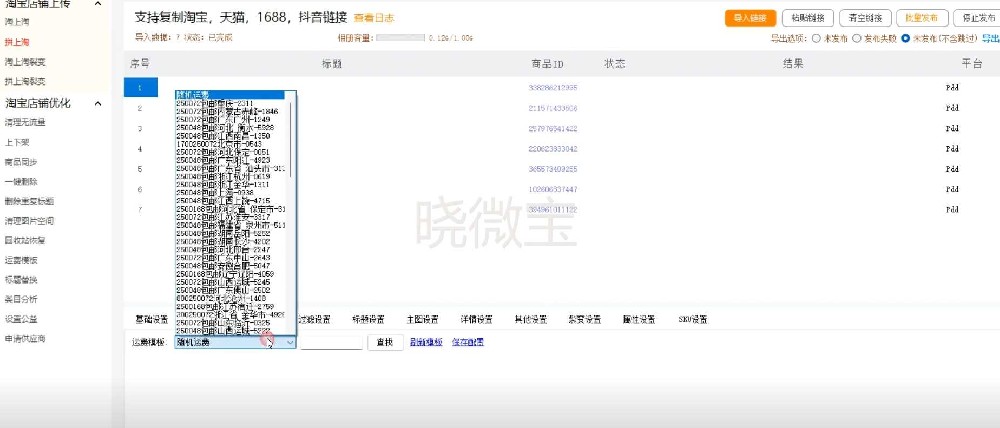Click the 粘贴链接 button
Screen dimensions: 1000x428
point(807,18)
